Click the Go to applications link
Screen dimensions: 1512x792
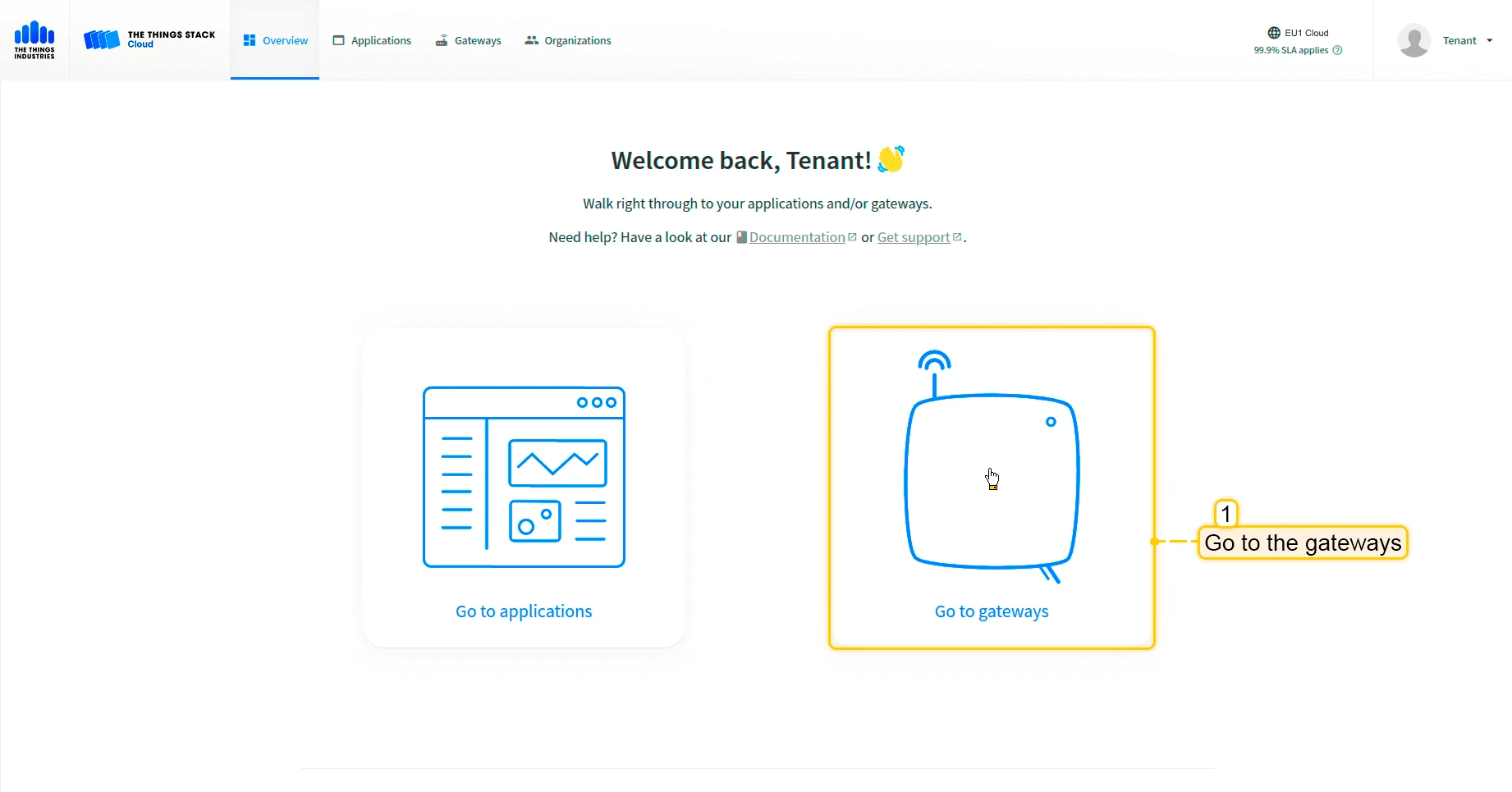point(524,611)
